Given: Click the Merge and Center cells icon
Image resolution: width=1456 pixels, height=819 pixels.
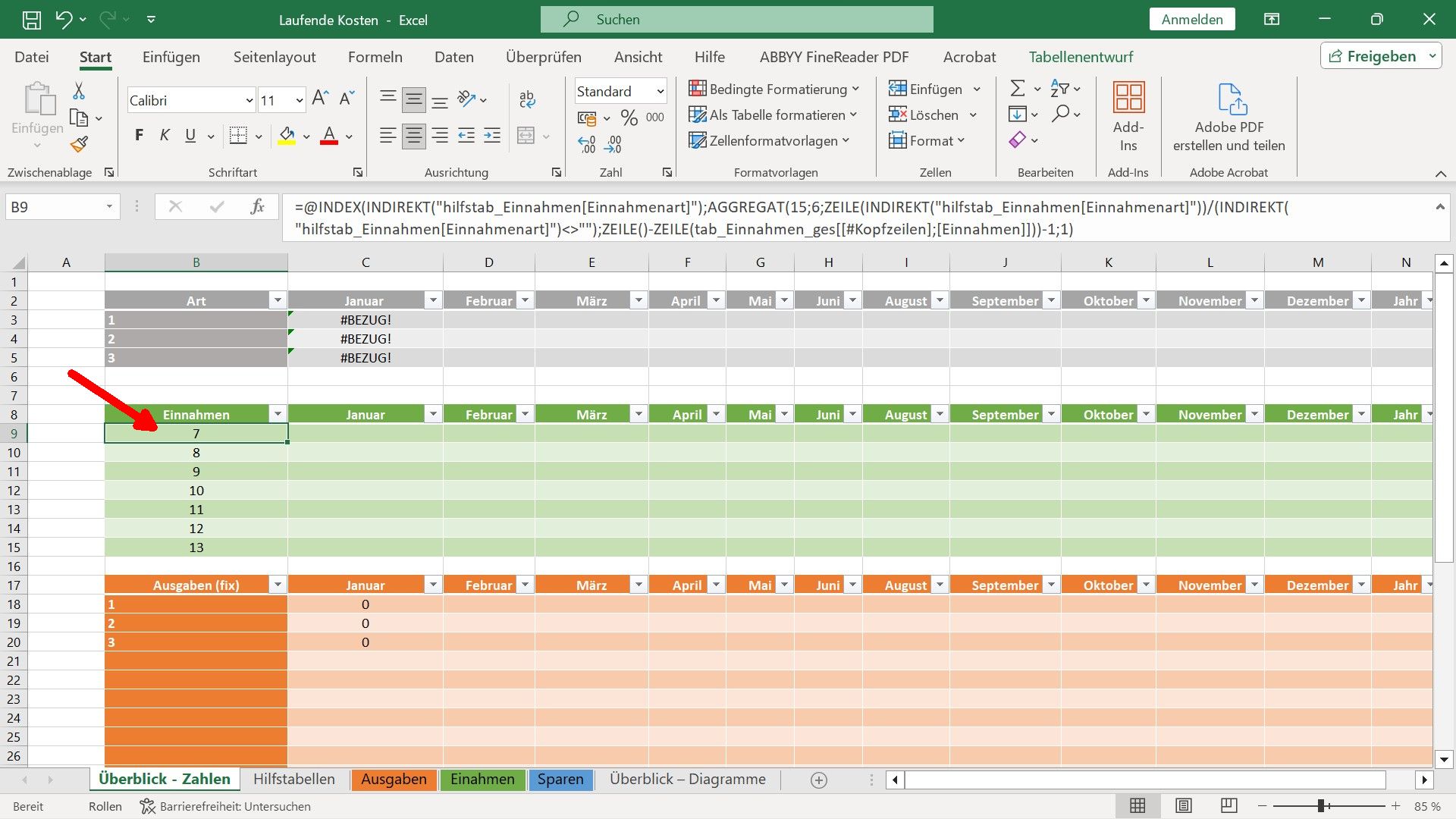Looking at the screenshot, I should [x=526, y=136].
